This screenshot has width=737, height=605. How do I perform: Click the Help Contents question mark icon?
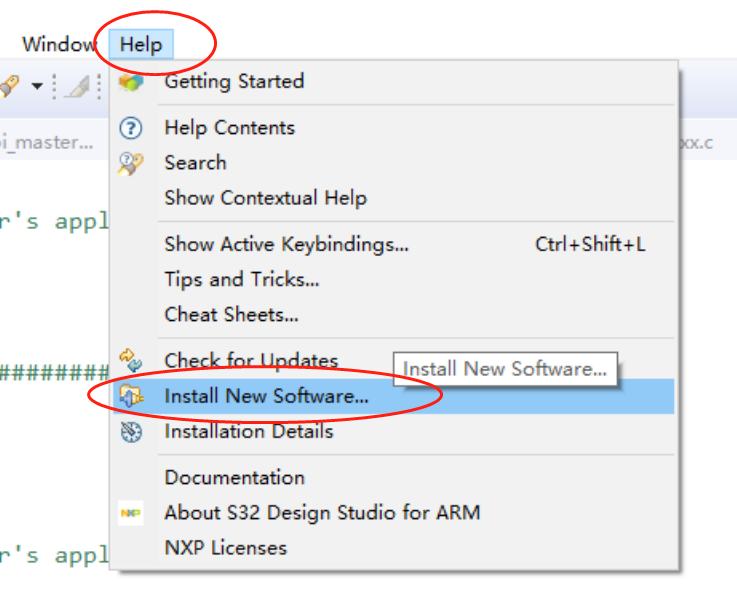pos(131,128)
